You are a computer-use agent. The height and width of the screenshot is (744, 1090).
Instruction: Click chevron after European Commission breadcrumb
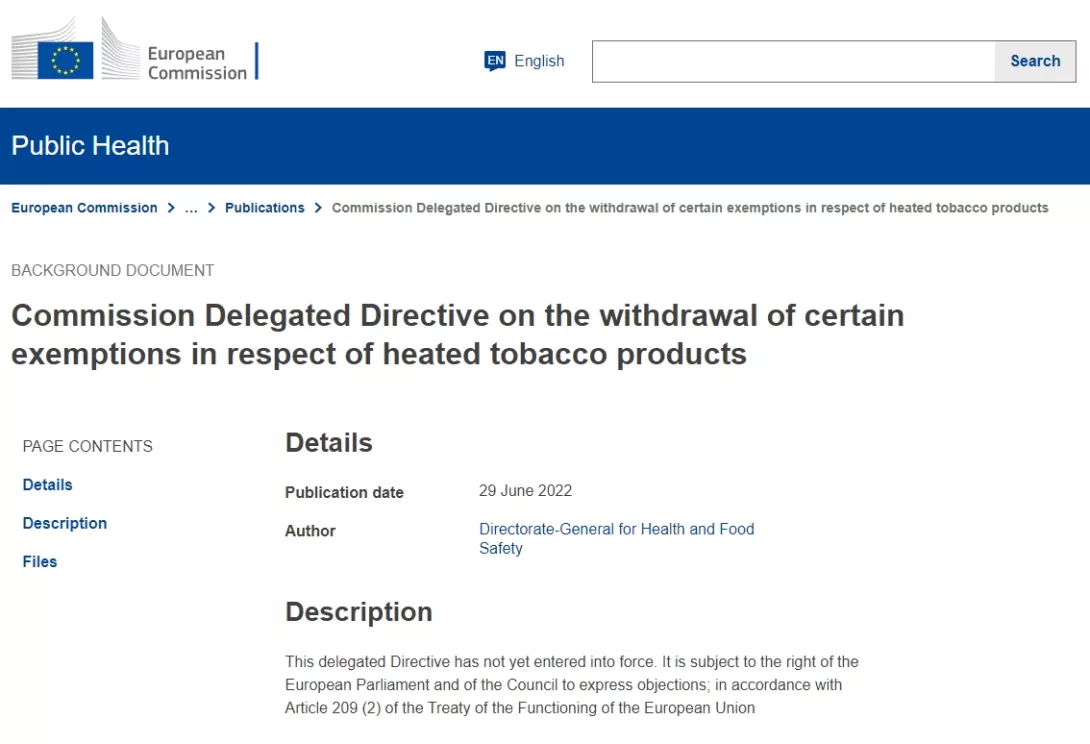(x=171, y=208)
